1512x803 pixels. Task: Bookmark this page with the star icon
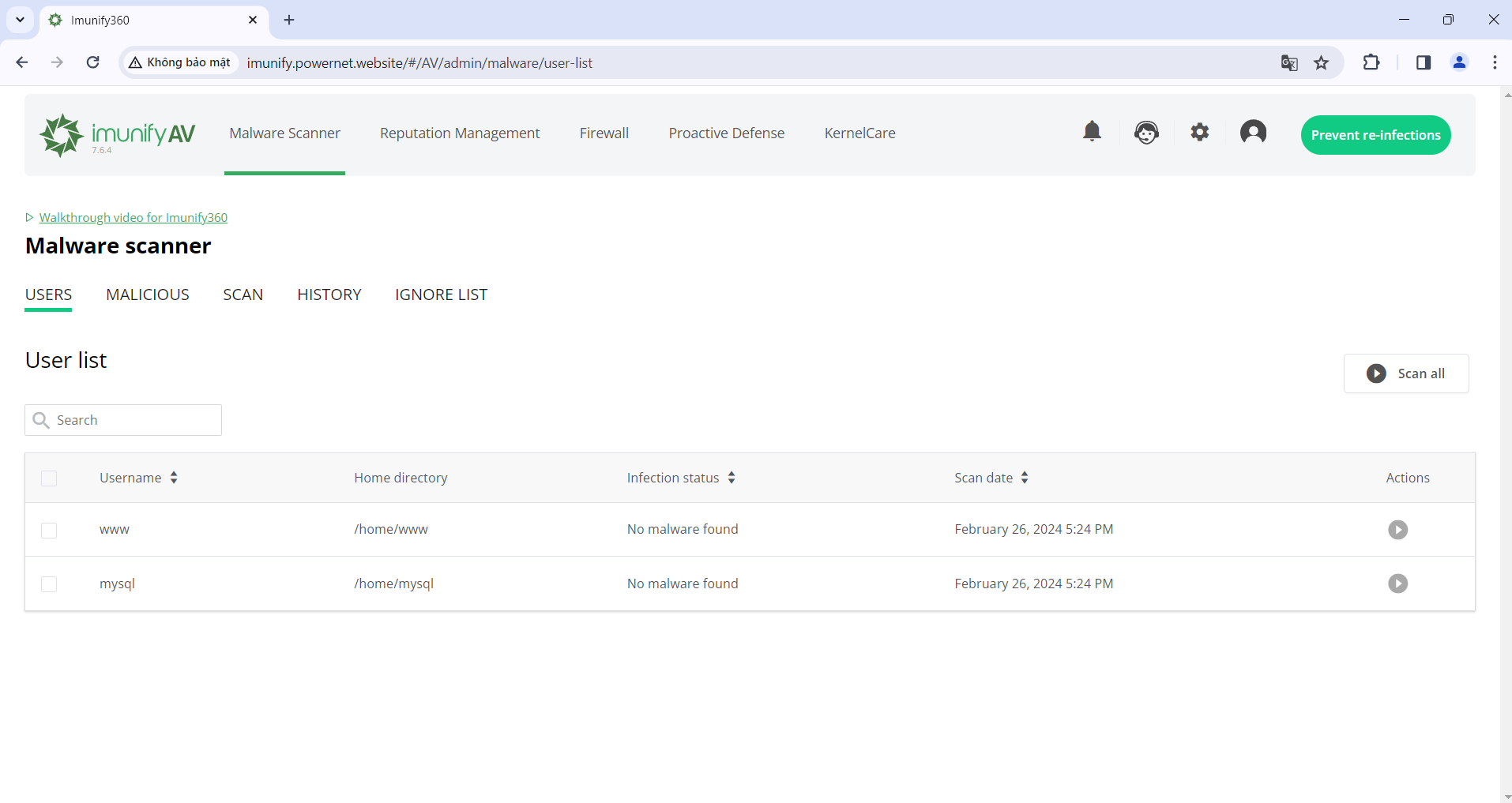[1322, 63]
